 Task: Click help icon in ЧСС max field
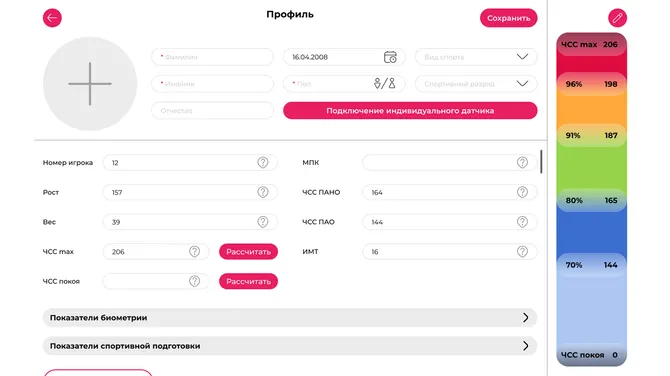[x=194, y=252]
